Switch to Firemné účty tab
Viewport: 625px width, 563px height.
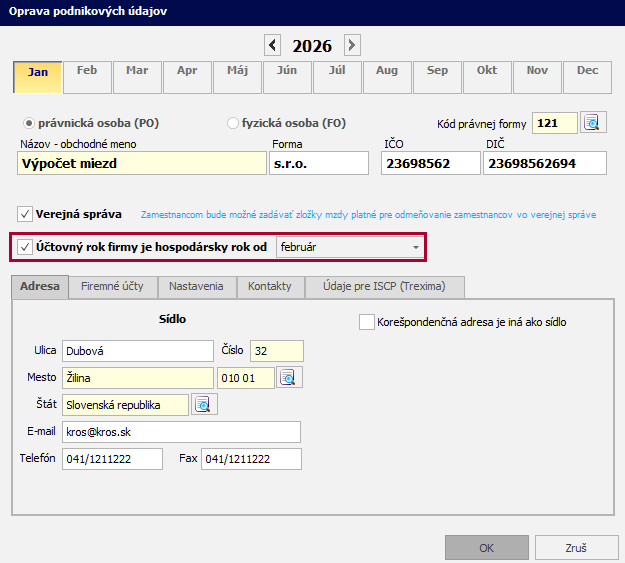(112, 287)
